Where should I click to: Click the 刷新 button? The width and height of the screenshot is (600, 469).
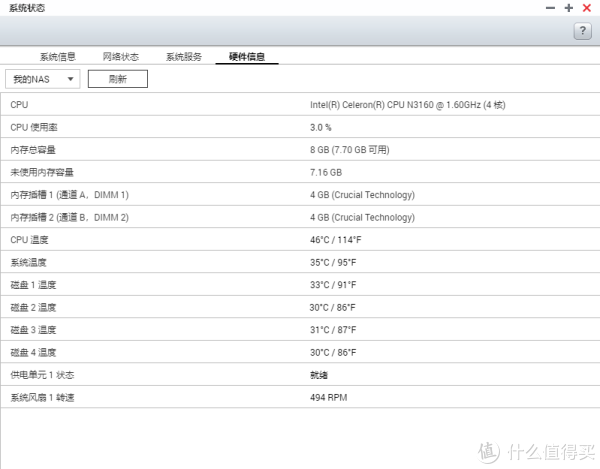coord(117,79)
